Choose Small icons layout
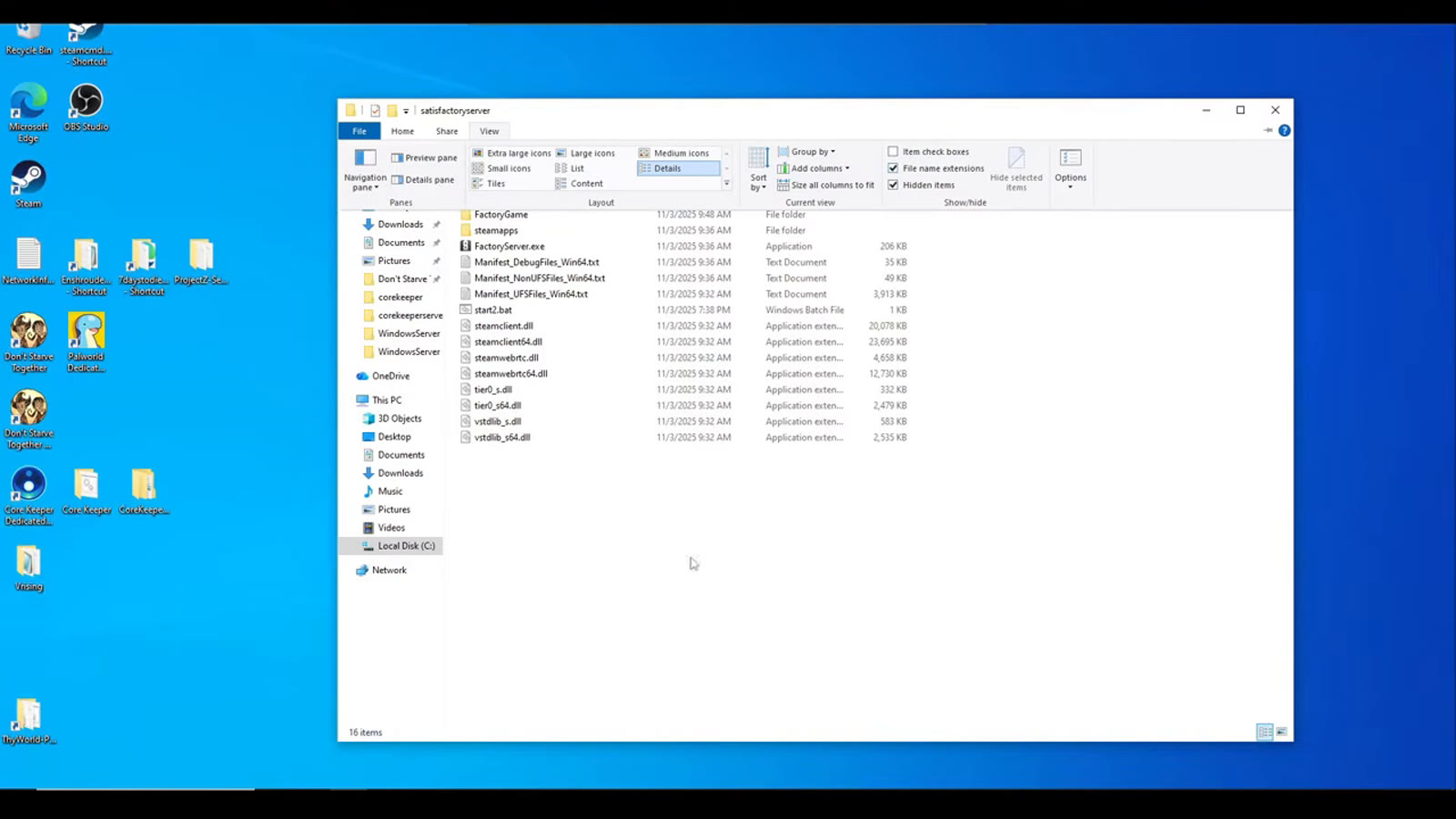The image size is (1456, 819). [x=501, y=168]
